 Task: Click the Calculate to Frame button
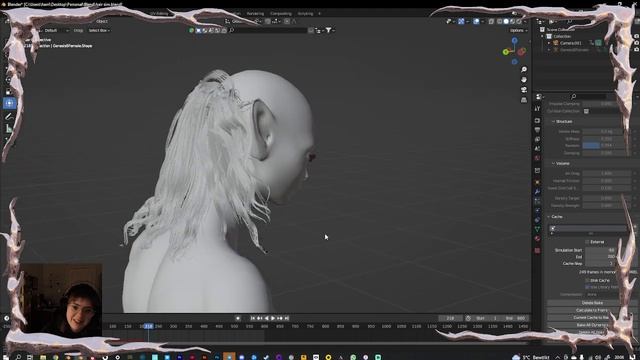click(592, 310)
